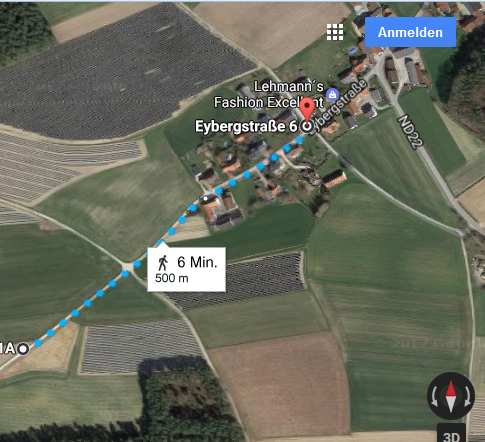The image size is (485, 442).
Task: Click the 1A starting point label
Action: point(7,349)
